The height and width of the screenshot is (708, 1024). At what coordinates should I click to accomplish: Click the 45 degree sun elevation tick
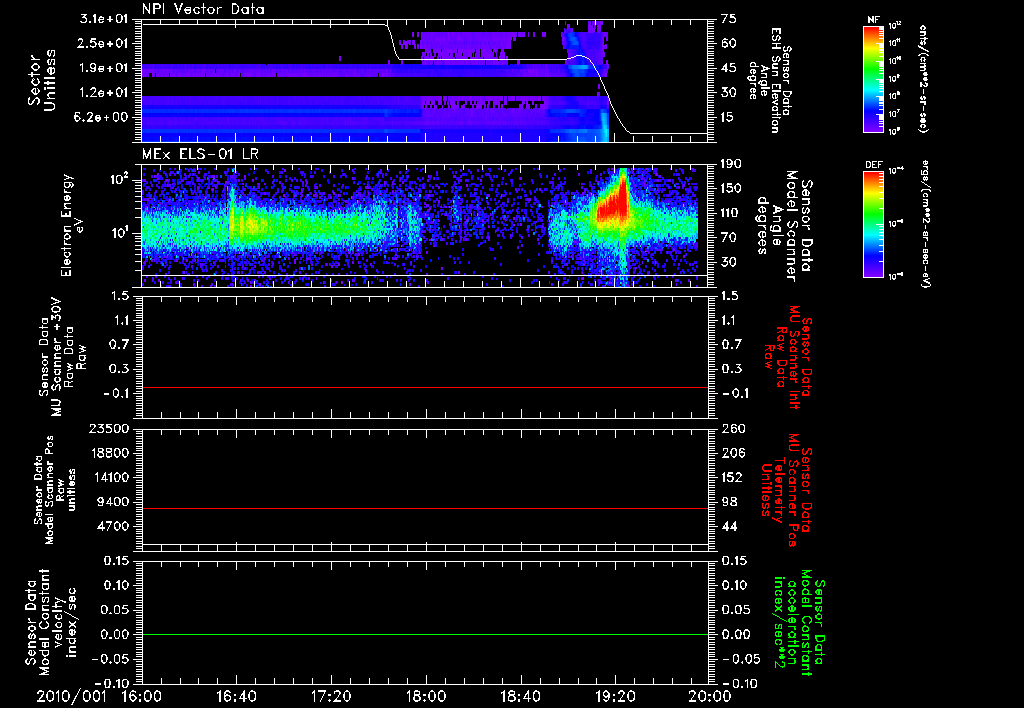click(728, 68)
